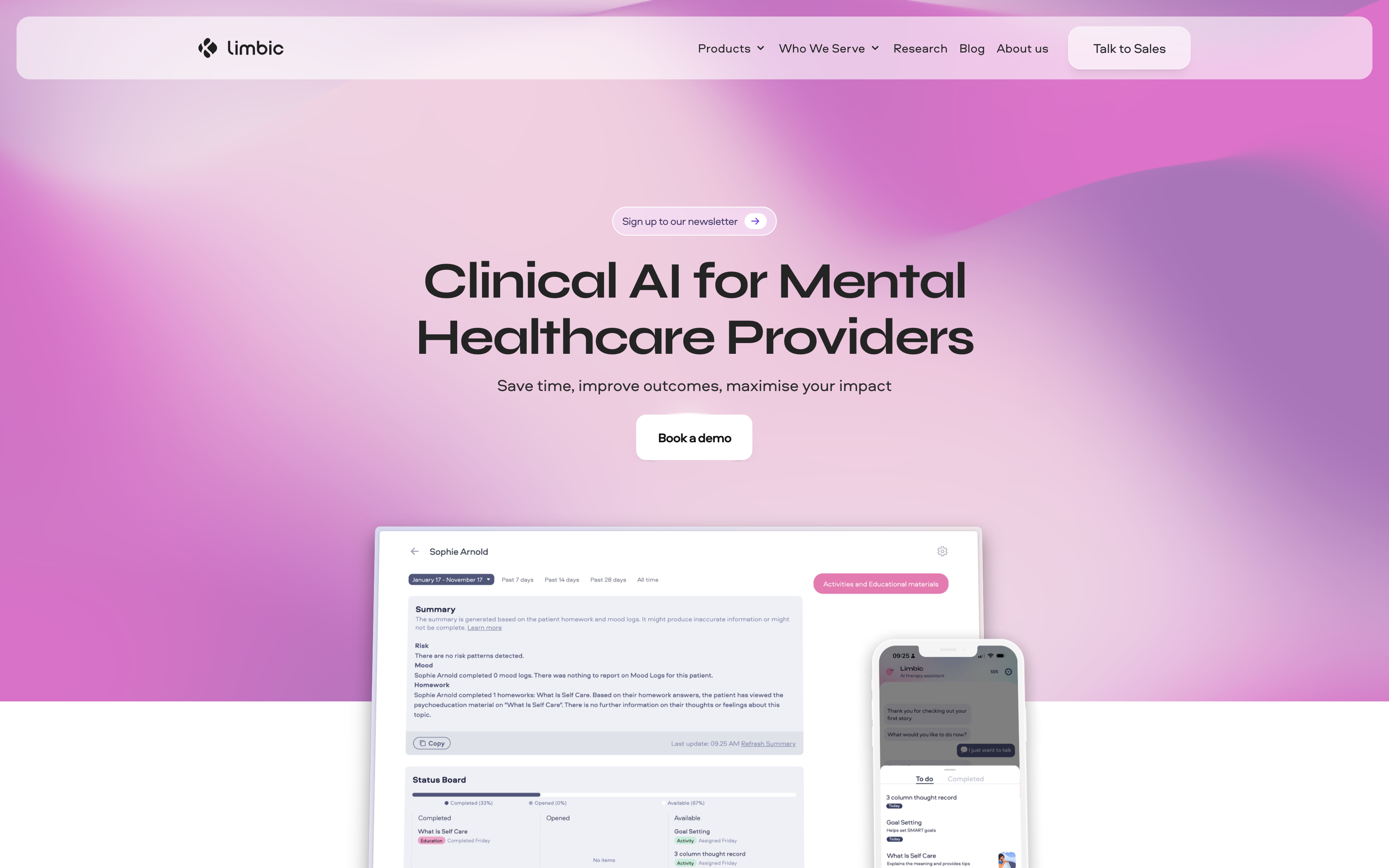Viewport: 1389px width, 868px height.
Task: Click Sign up to our newsletter link
Action: click(x=694, y=220)
